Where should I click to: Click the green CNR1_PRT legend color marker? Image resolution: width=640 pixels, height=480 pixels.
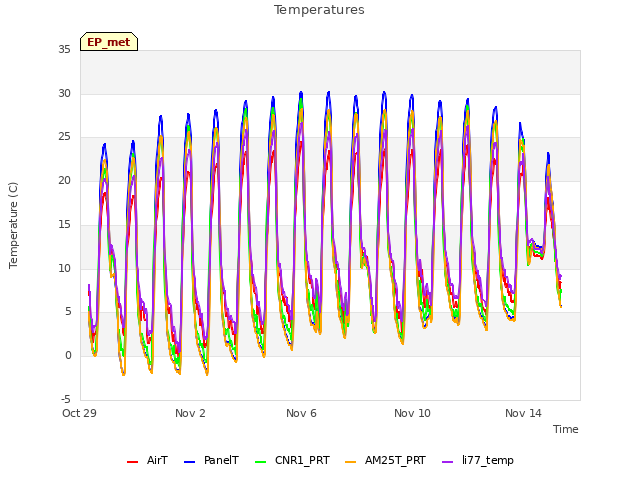coord(260,462)
